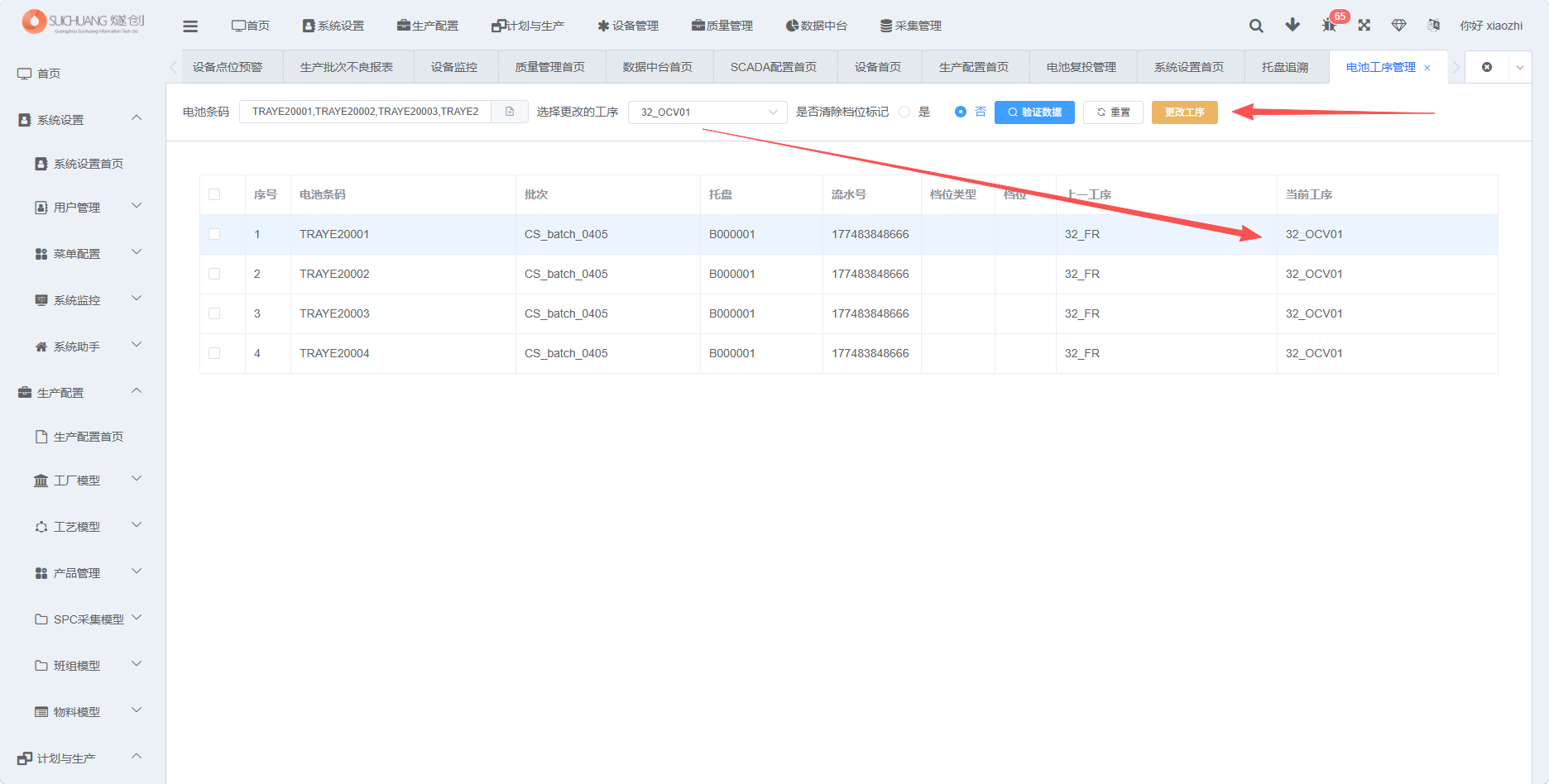Click the circled x close-tabs icon
The height and width of the screenshot is (784, 1549).
[x=1487, y=67]
